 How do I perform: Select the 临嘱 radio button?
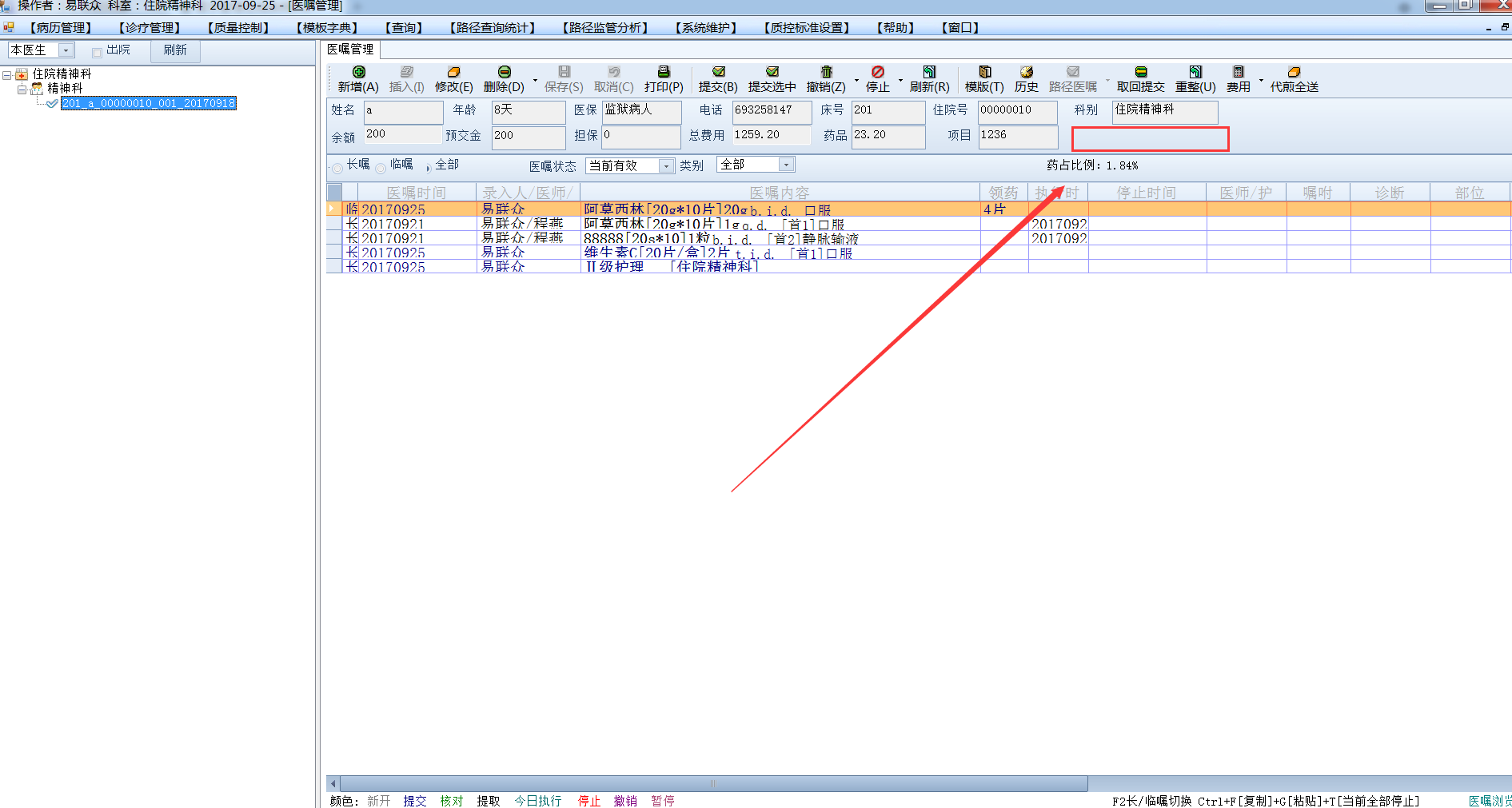[x=381, y=168]
